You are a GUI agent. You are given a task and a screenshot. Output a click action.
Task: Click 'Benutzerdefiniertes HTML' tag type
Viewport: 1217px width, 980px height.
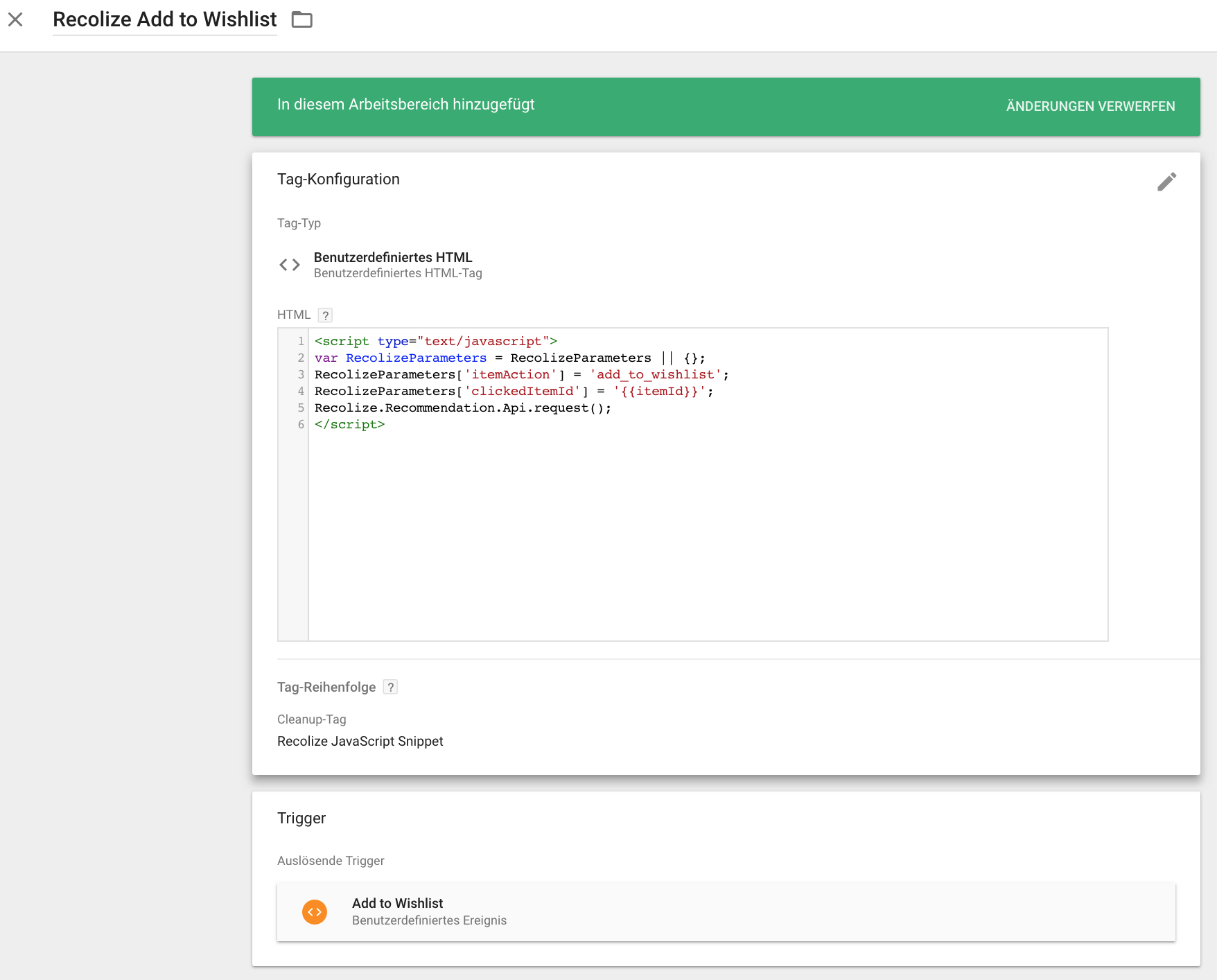point(393,257)
